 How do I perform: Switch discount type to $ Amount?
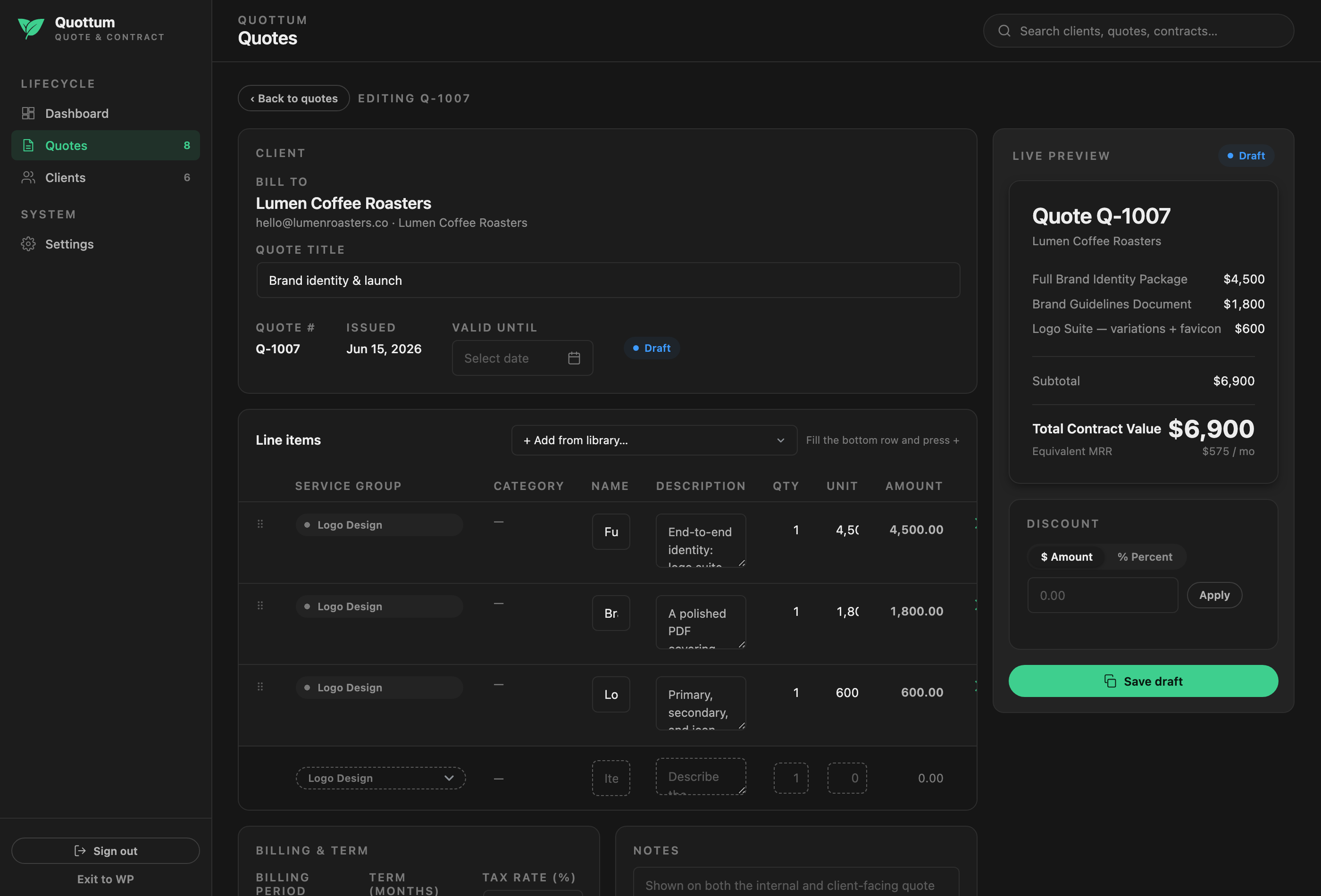tap(1066, 557)
